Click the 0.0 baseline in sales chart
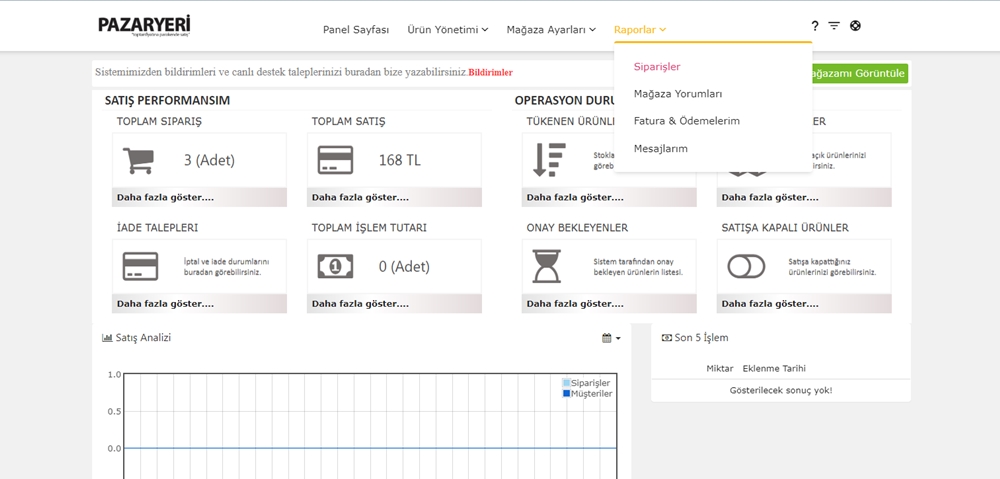 [x=370, y=448]
